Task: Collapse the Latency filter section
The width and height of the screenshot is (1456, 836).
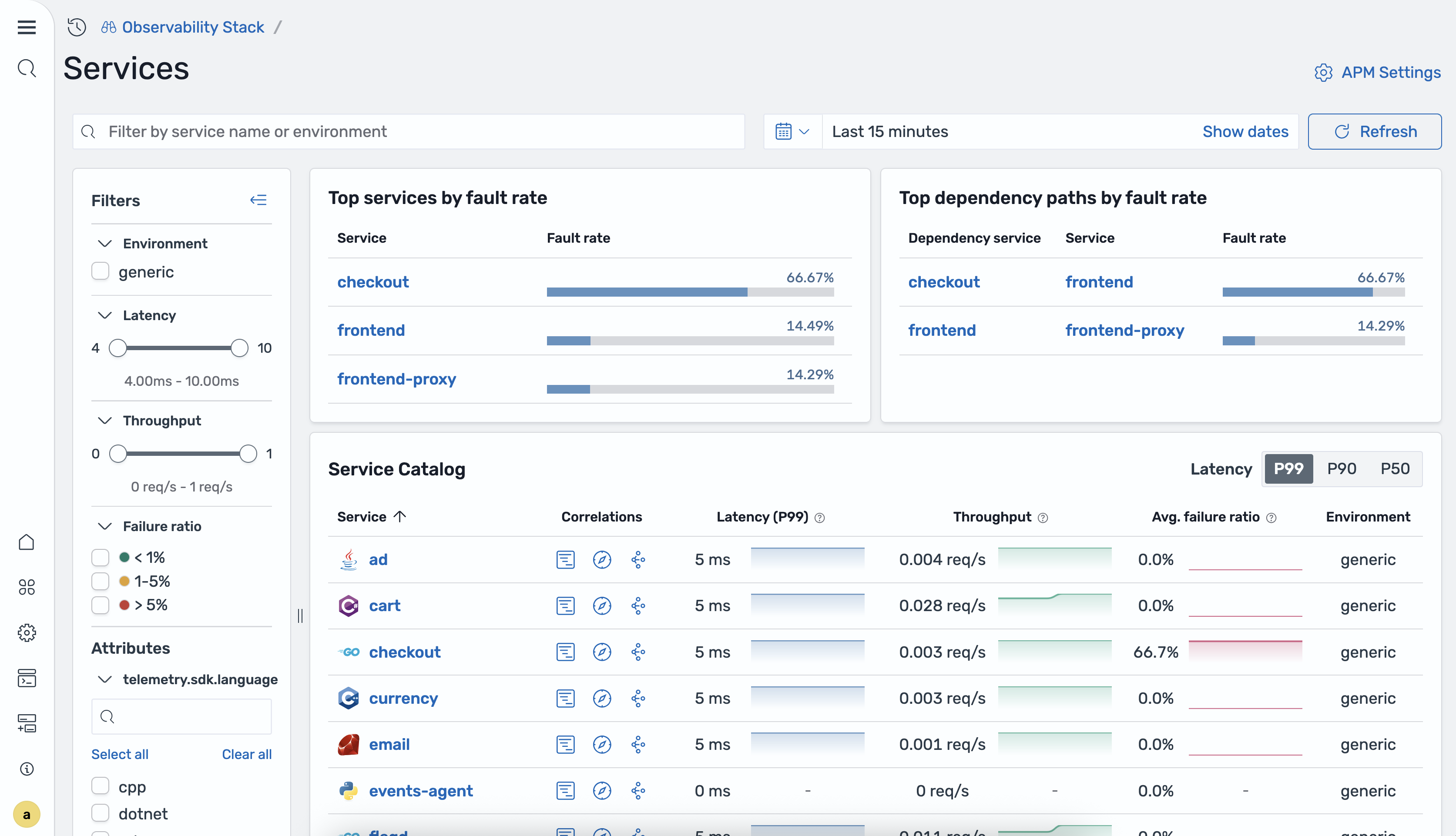Action: click(x=104, y=315)
